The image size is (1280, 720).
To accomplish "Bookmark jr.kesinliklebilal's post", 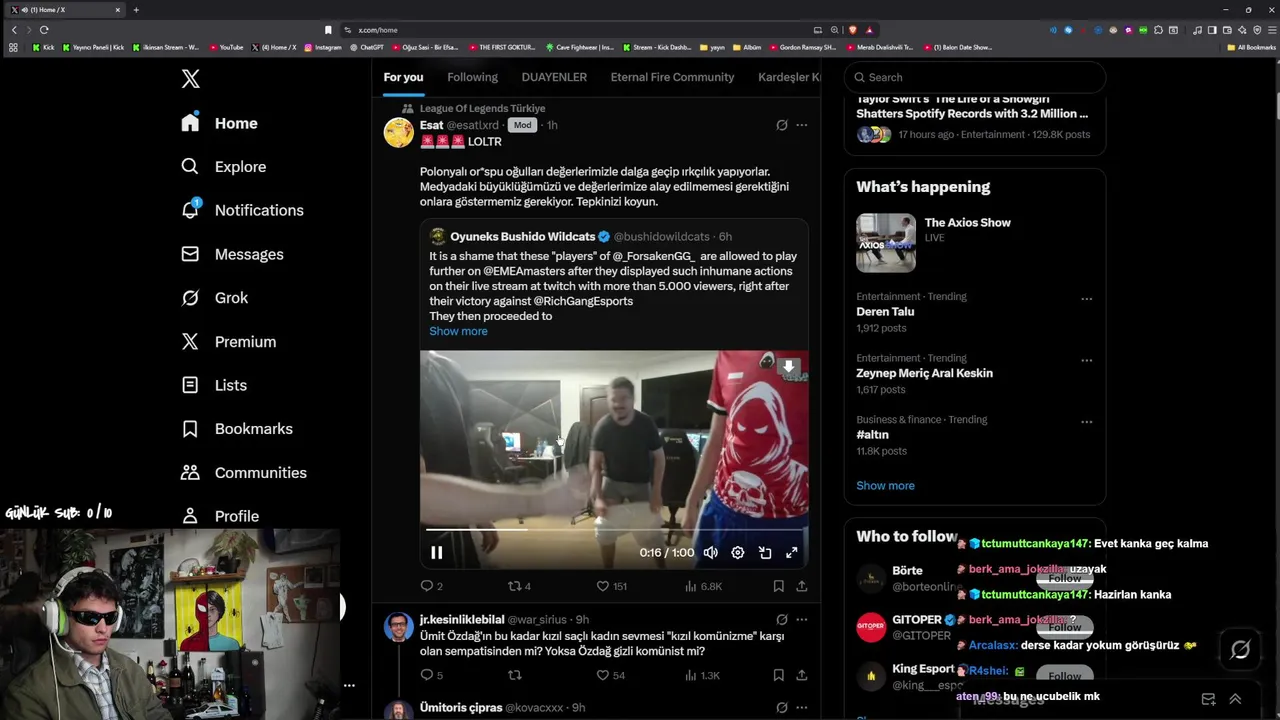I will pyautogui.click(x=778, y=676).
